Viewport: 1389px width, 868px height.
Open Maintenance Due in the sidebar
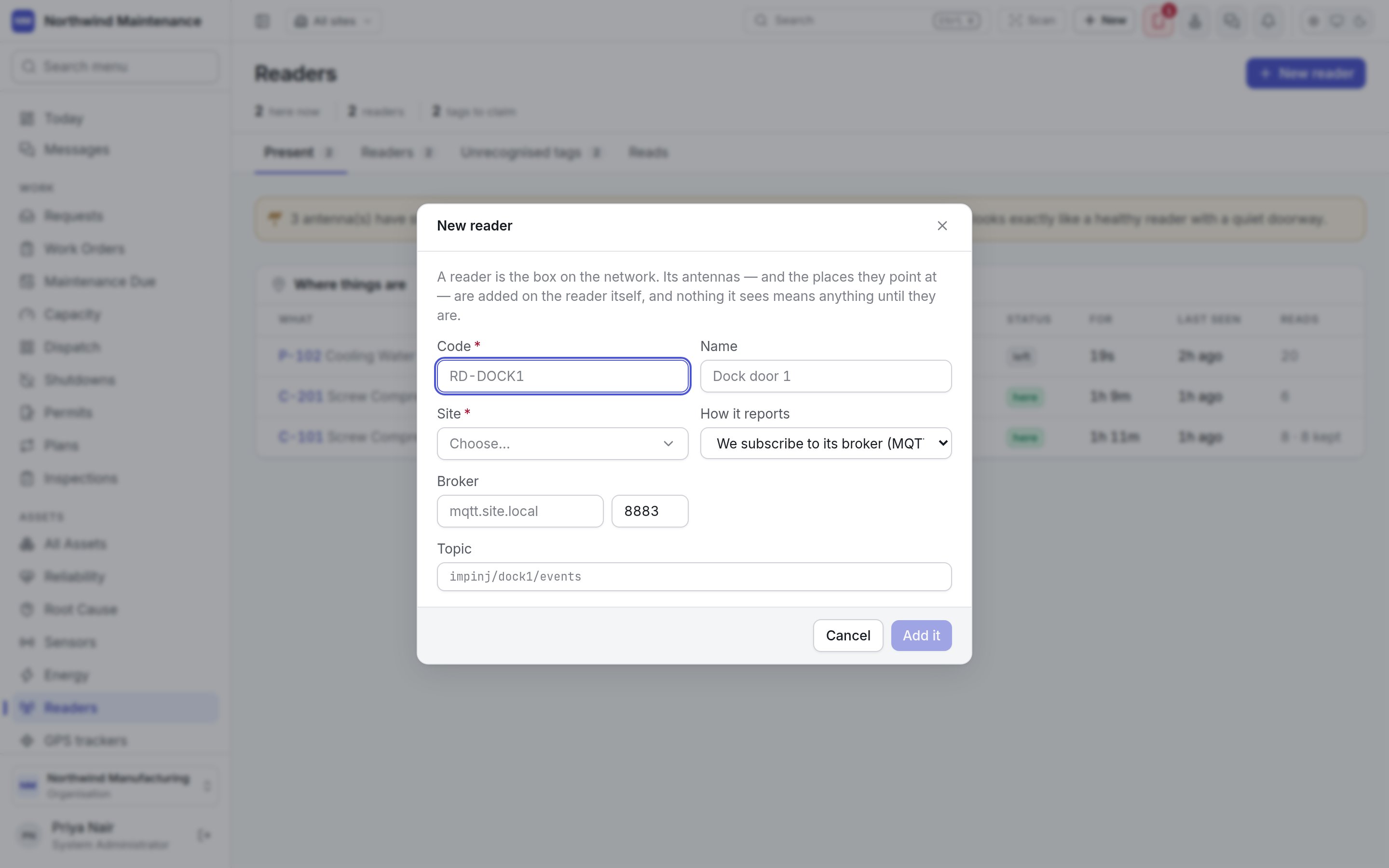tap(115, 282)
